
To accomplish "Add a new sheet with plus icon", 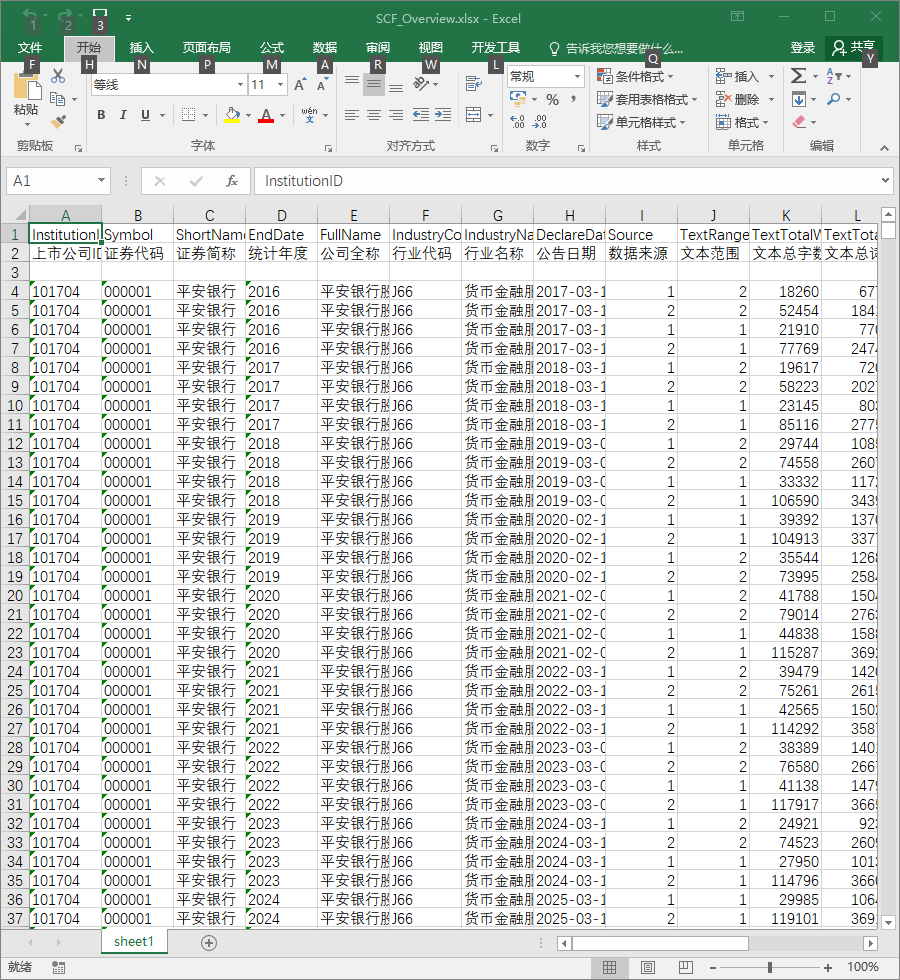I will coord(209,942).
